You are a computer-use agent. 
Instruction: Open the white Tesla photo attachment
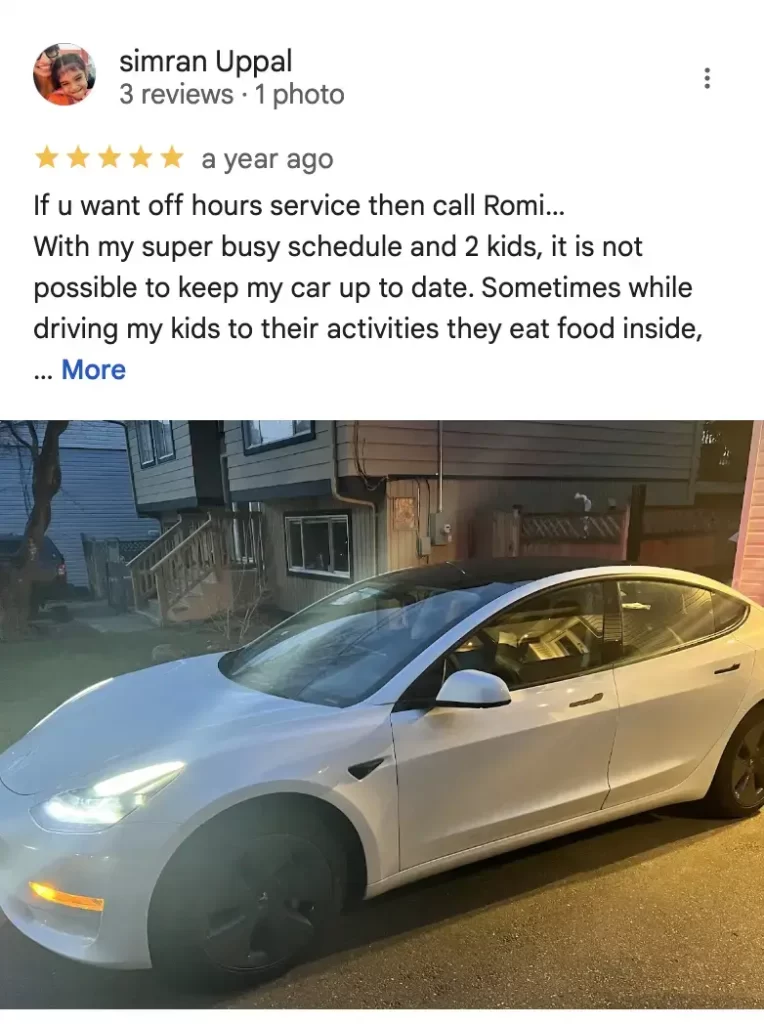[x=382, y=714]
